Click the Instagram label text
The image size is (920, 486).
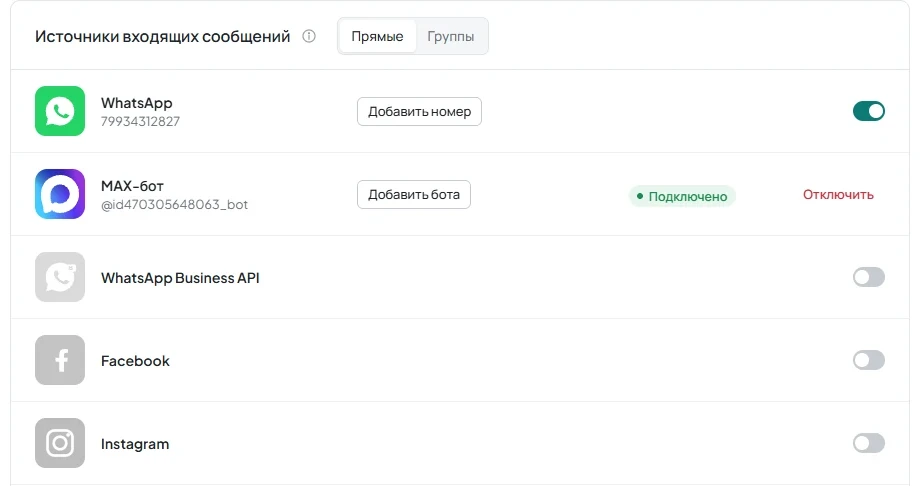coord(135,444)
